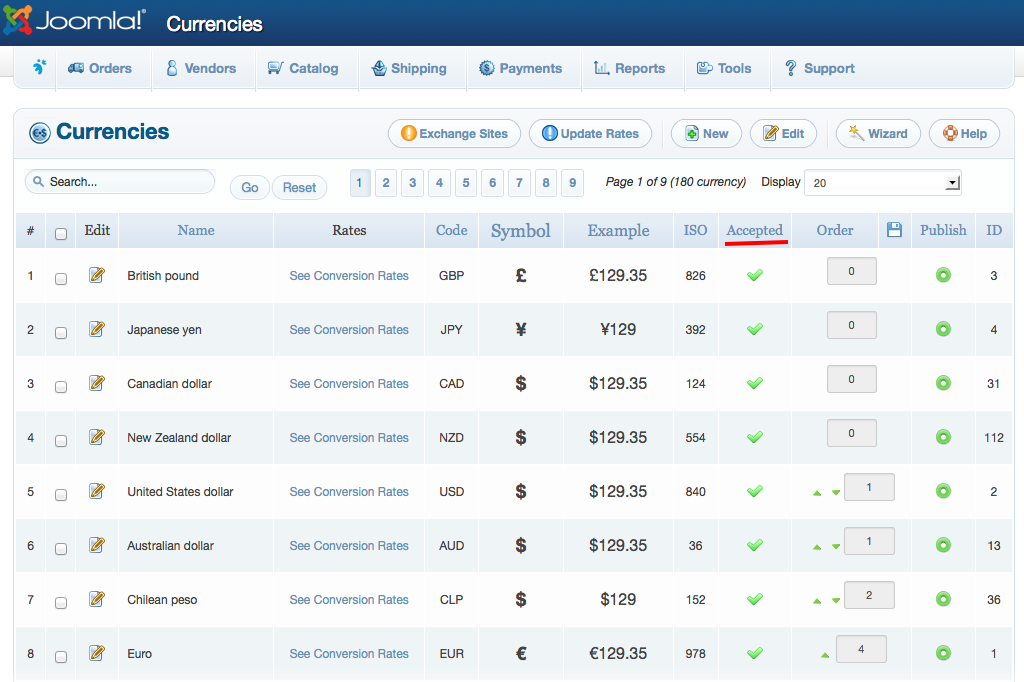Open the home runner icon in menu

[x=39, y=67]
